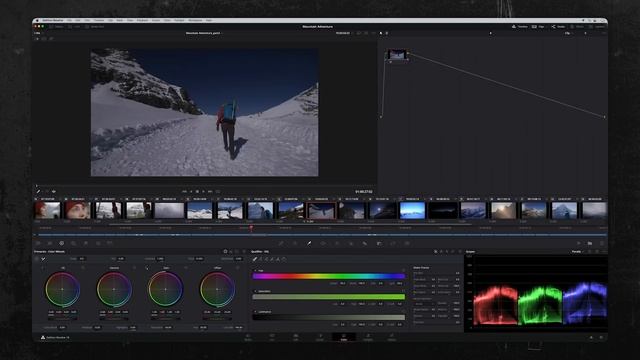The image size is (640, 360).
Task: Click the red playhead marker on mini timeline
Action: point(251,228)
